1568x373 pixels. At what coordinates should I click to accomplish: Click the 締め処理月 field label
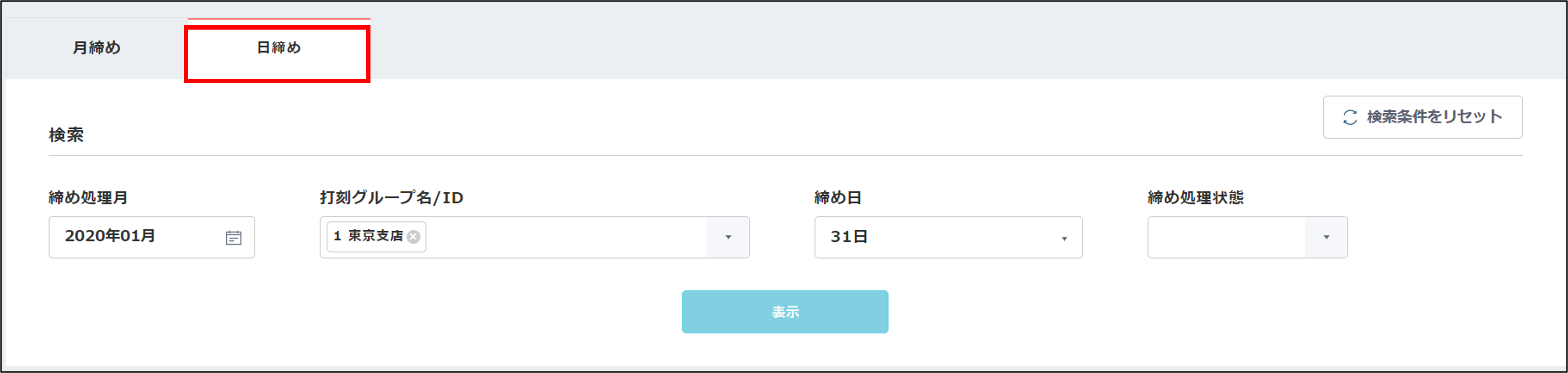88,198
